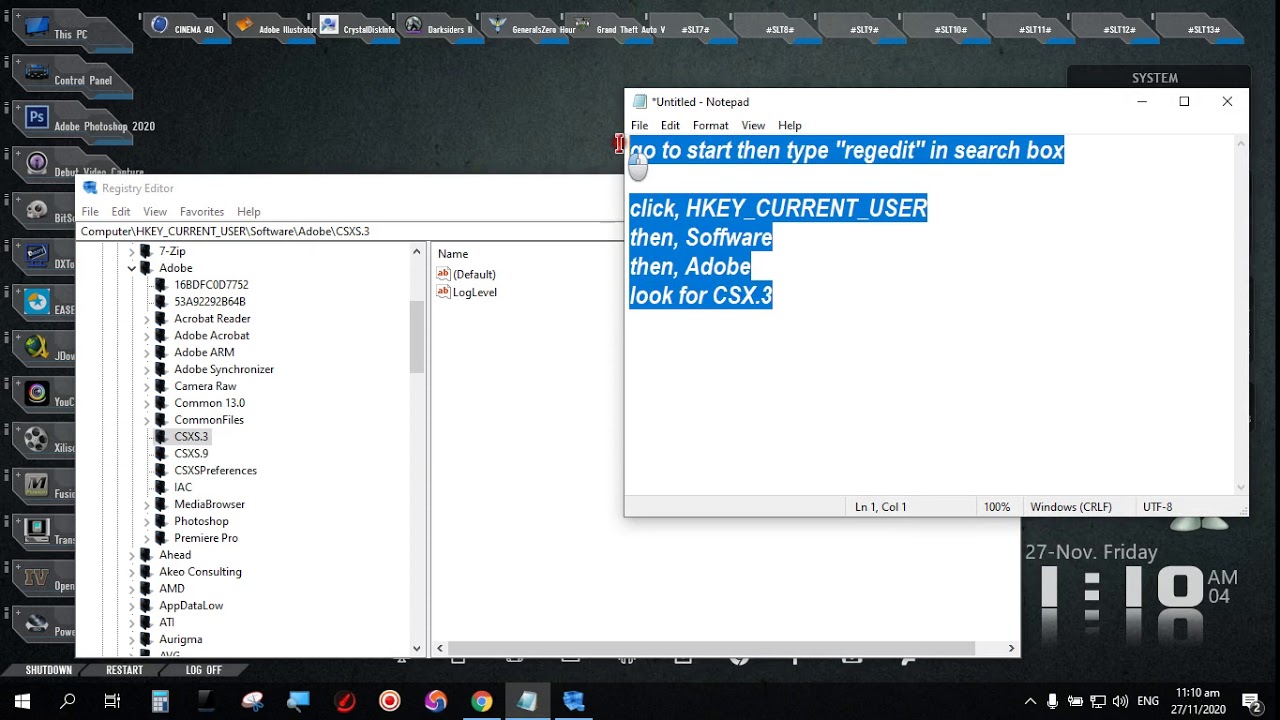Open Notepad Help menu
This screenshot has width=1280, height=720.
790,126
